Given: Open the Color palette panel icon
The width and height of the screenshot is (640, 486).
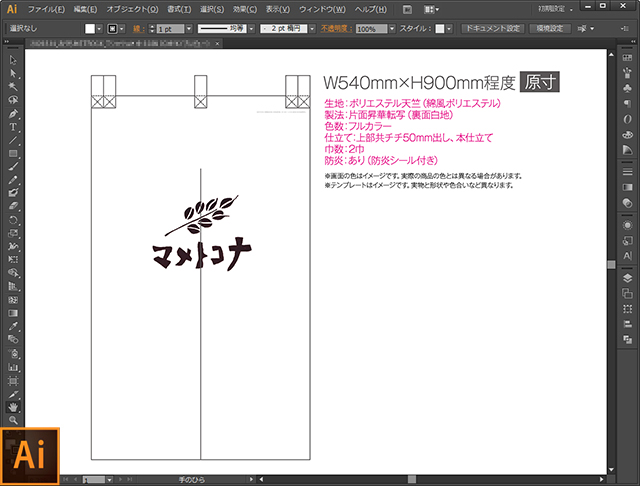Looking at the screenshot, I should 627,134.
